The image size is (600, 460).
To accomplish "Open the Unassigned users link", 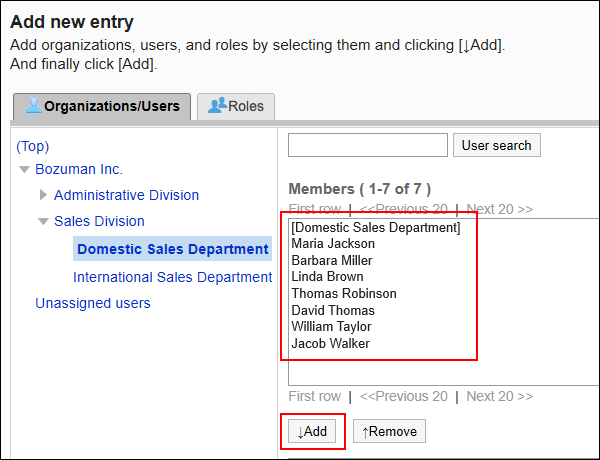I will tap(93, 303).
